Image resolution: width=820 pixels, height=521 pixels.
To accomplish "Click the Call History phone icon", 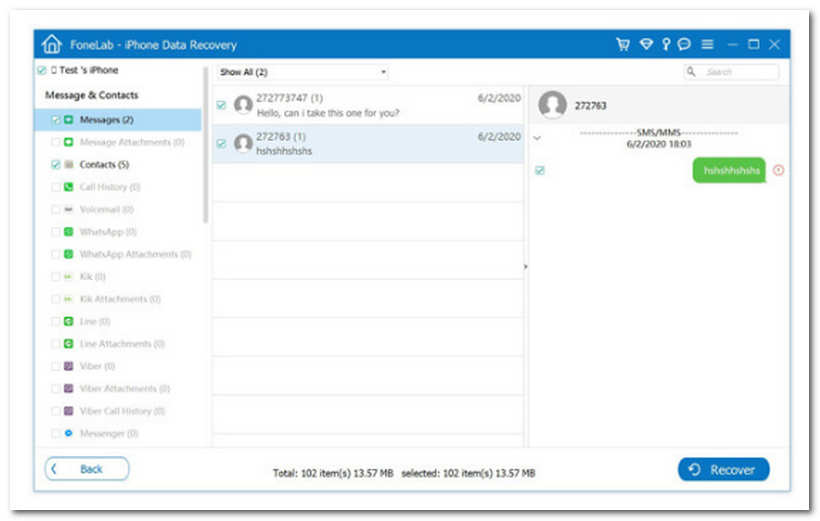I will coord(69,187).
